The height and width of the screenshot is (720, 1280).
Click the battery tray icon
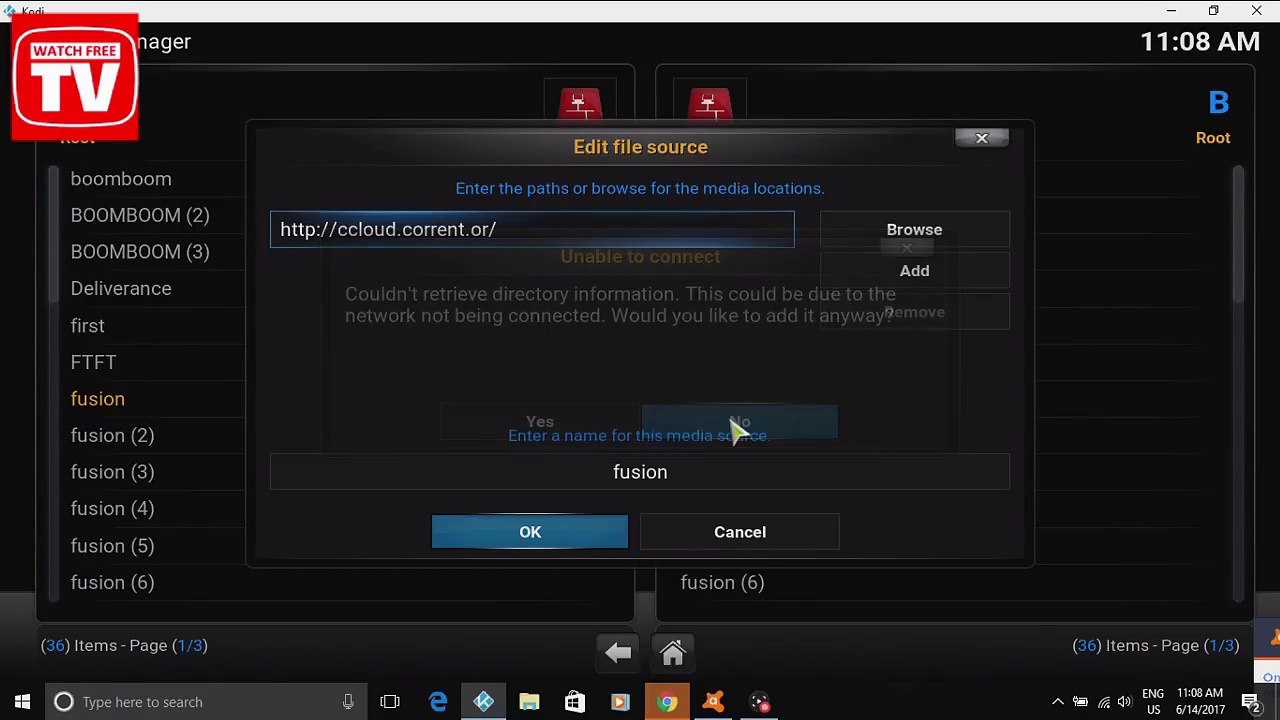click(x=1080, y=702)
